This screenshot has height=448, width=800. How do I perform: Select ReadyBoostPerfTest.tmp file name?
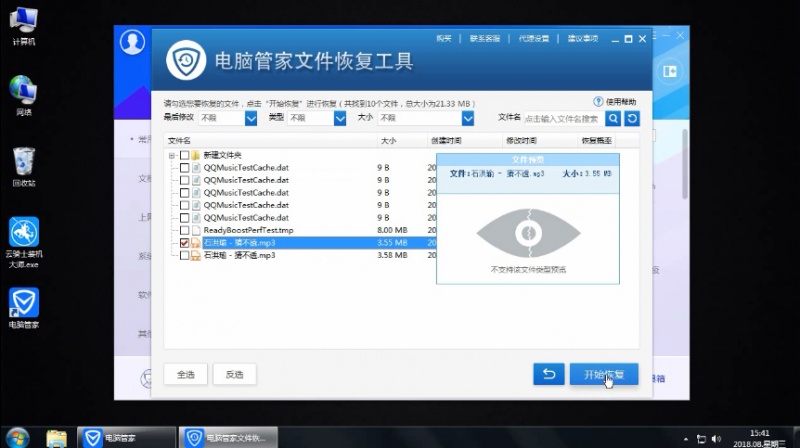248,230
